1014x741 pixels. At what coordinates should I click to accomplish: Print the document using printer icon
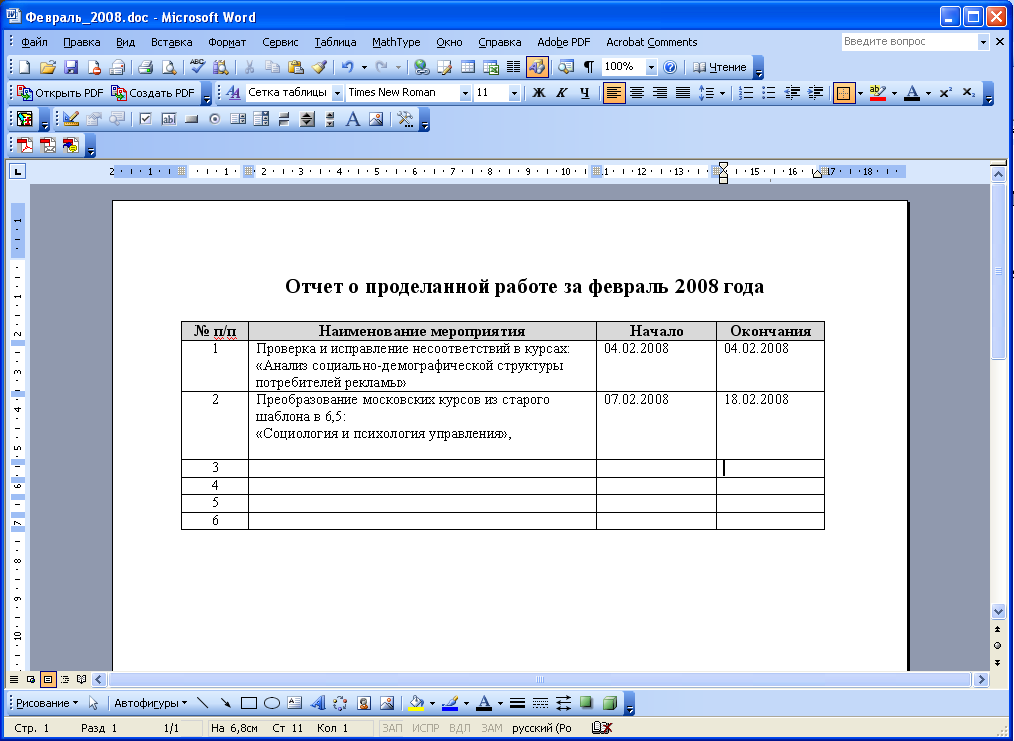(145, 67)
